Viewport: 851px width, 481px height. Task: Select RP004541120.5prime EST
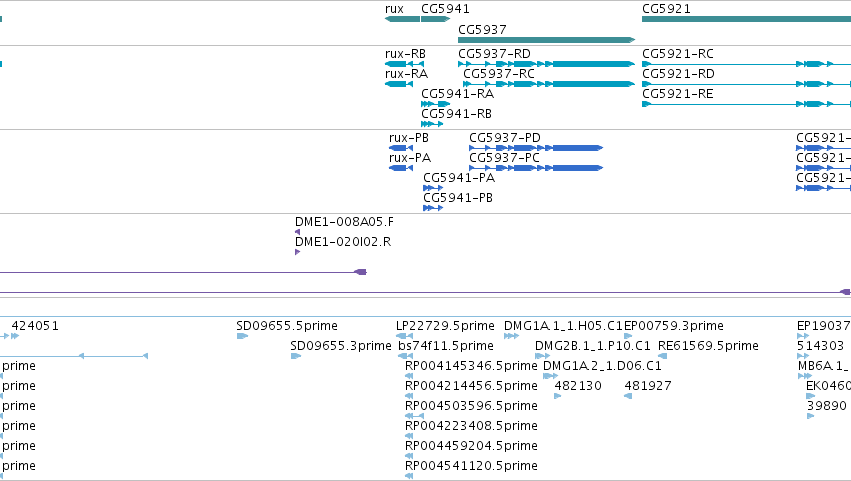click(x=471, y=466)
